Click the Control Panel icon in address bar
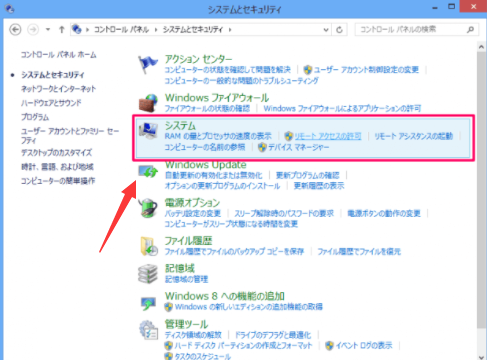This screenshot has height=360, width=487. click(x=77, y=29)
